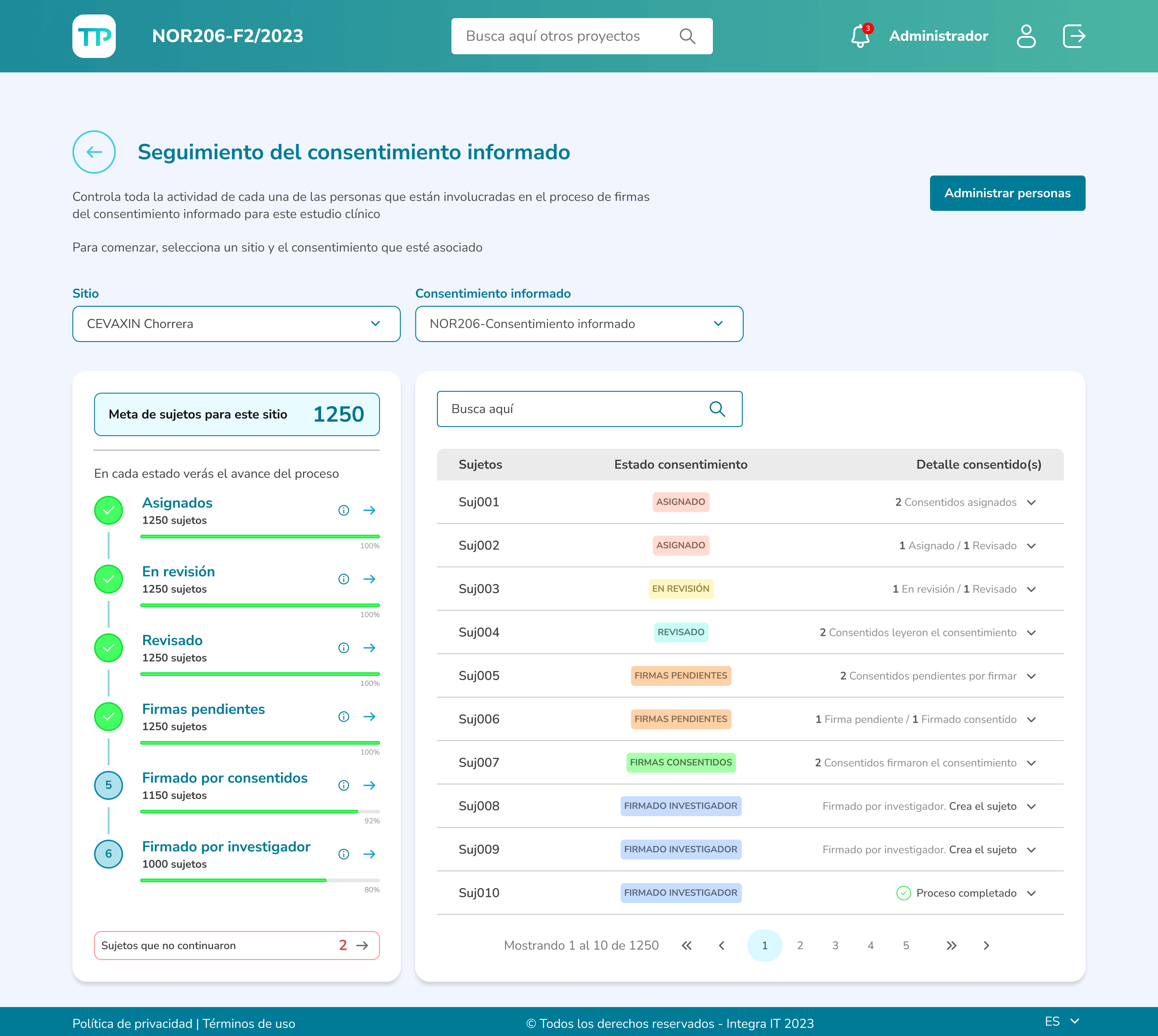Click the Administrar personas button
Viewport: 1158px width, 1036px height.
(1007, 194)
